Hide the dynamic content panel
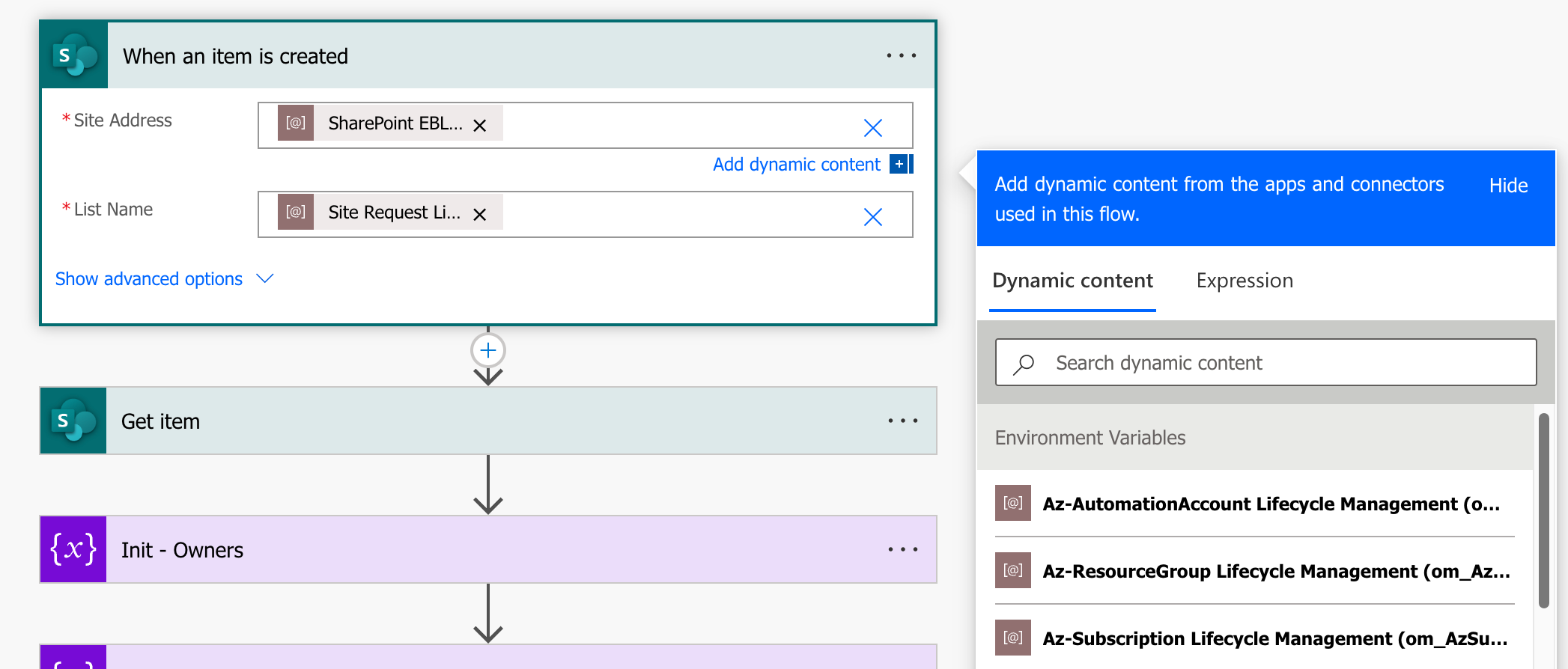Viewport: 1568px width, 669px height. [1507, 186]
